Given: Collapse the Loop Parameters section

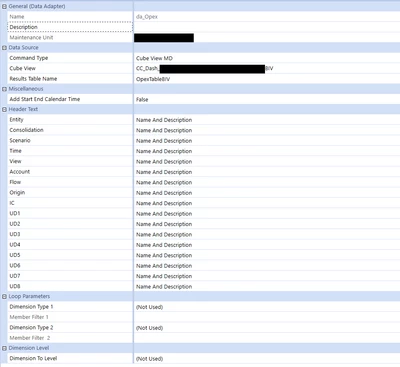Looking at the screenshot, I should pos(4,296).
